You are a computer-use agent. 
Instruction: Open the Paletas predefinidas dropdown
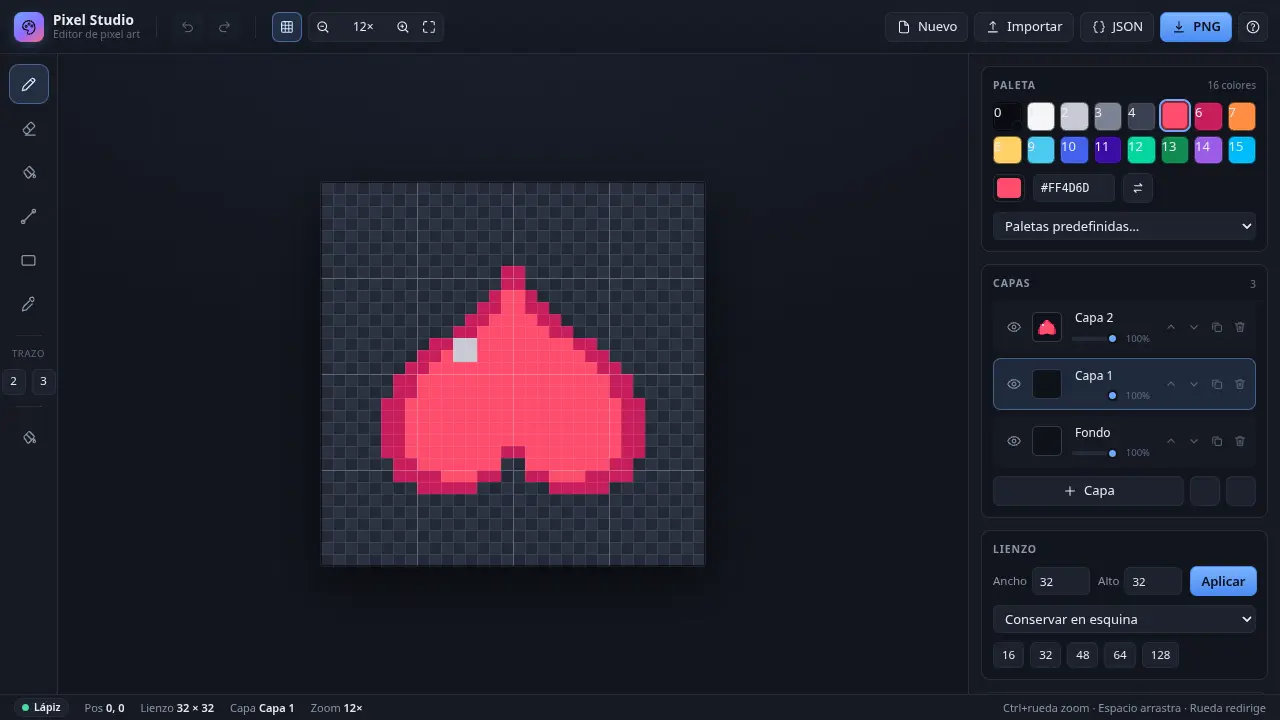(1124, 226)
